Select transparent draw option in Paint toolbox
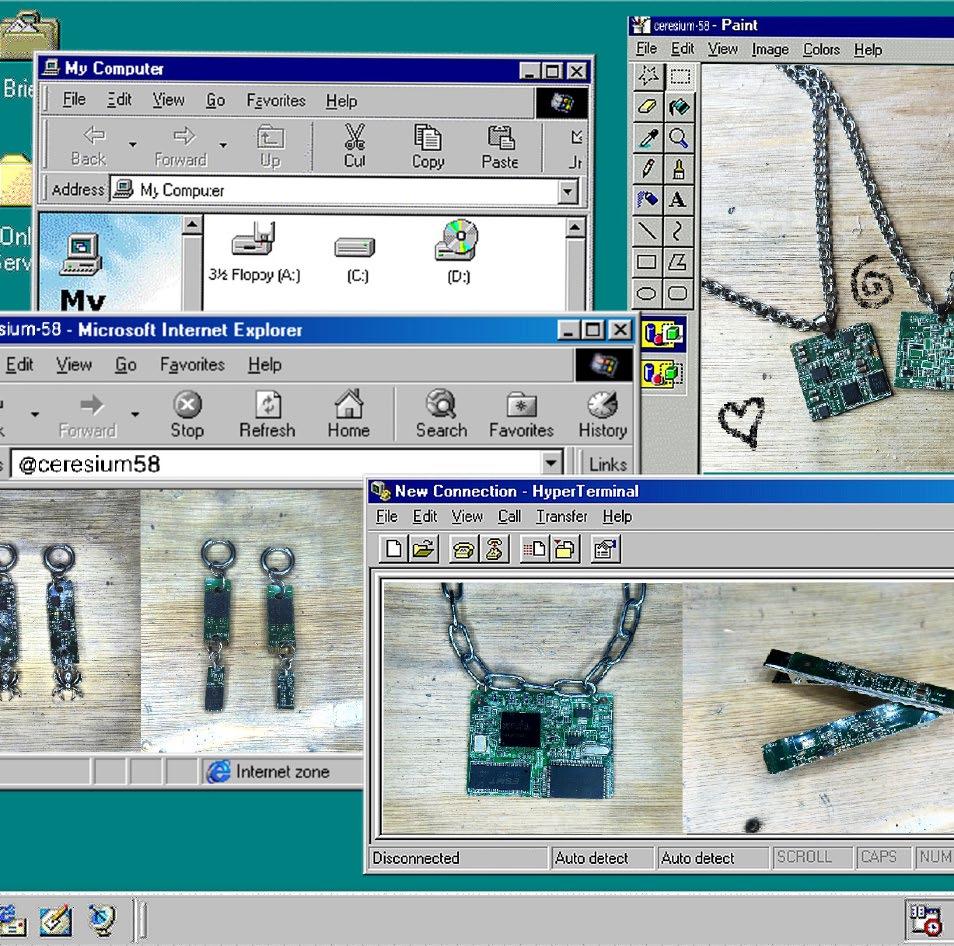Viewport: 954px width, 946px height. (x=663, y=372)
